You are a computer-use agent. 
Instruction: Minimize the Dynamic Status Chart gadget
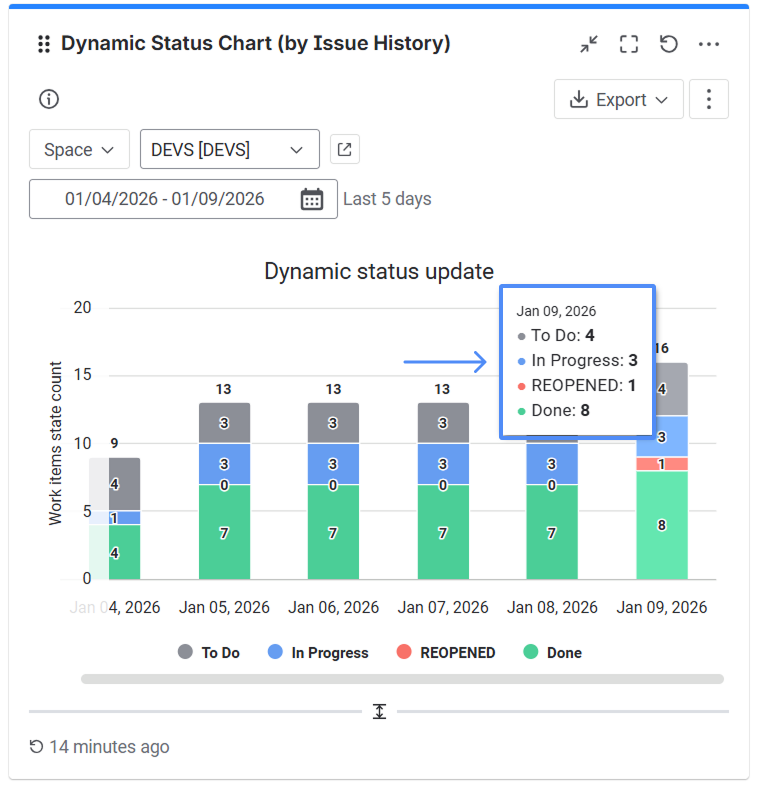click(589, 44)
